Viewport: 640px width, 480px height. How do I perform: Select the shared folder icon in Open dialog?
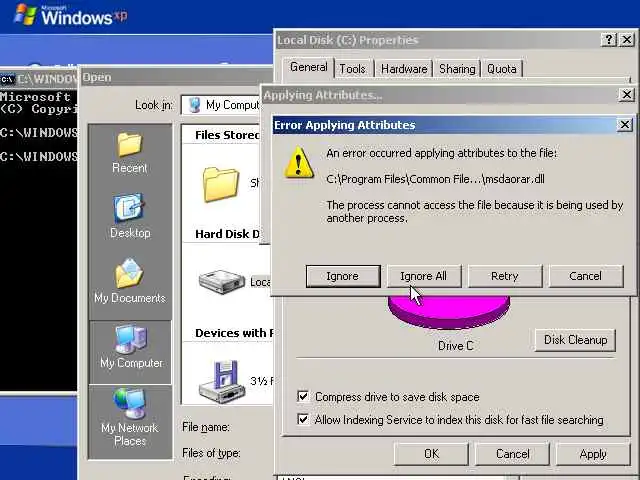[x=220, y=184]
